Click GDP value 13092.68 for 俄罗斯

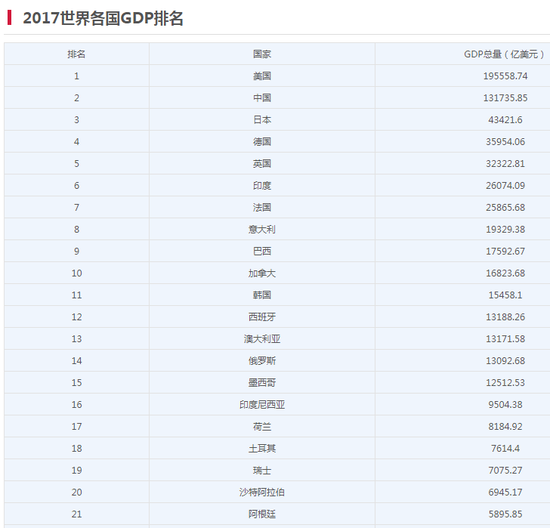click(x=505, y=361)
